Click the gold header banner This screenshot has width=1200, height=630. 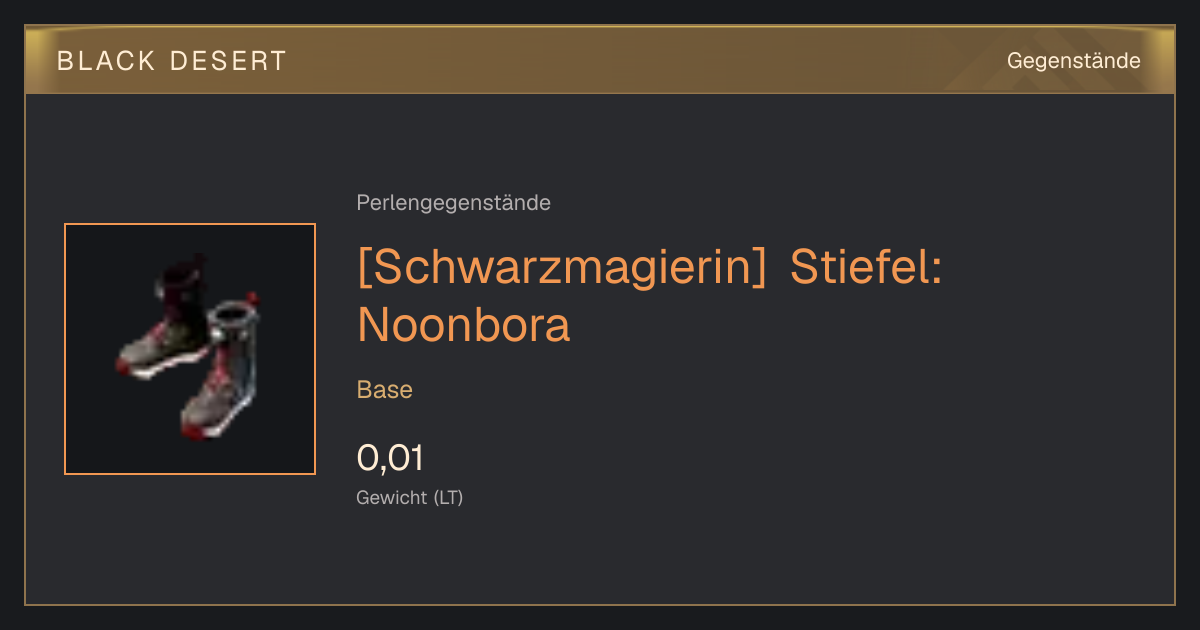[x=600, y=61]
